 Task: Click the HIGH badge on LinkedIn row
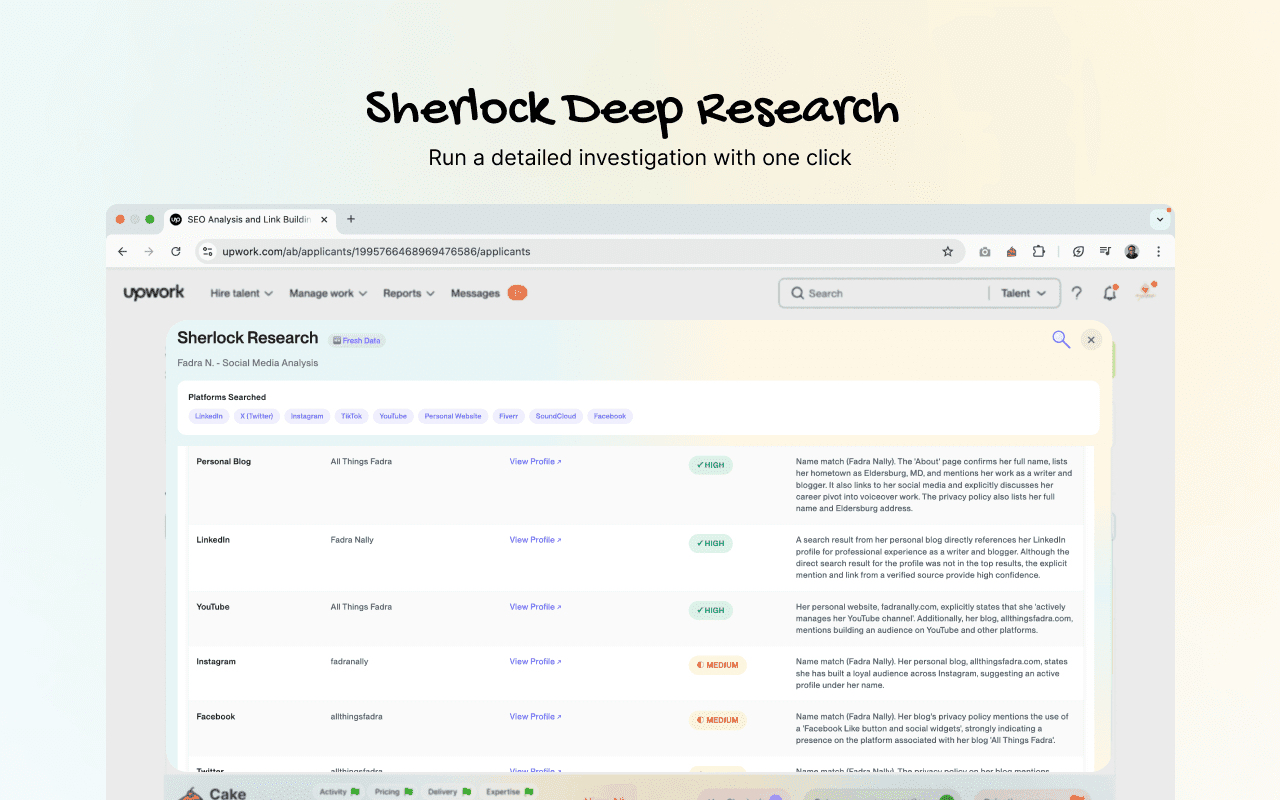[711, 544]
